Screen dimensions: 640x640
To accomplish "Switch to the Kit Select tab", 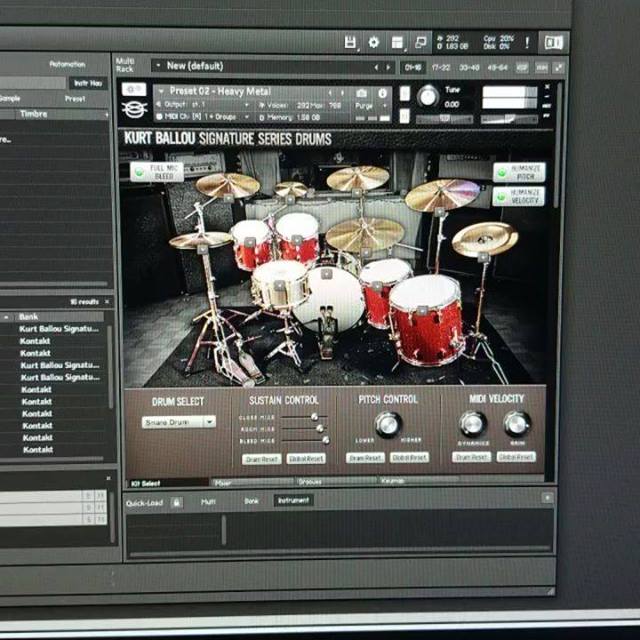I will (x=168, y=483).
